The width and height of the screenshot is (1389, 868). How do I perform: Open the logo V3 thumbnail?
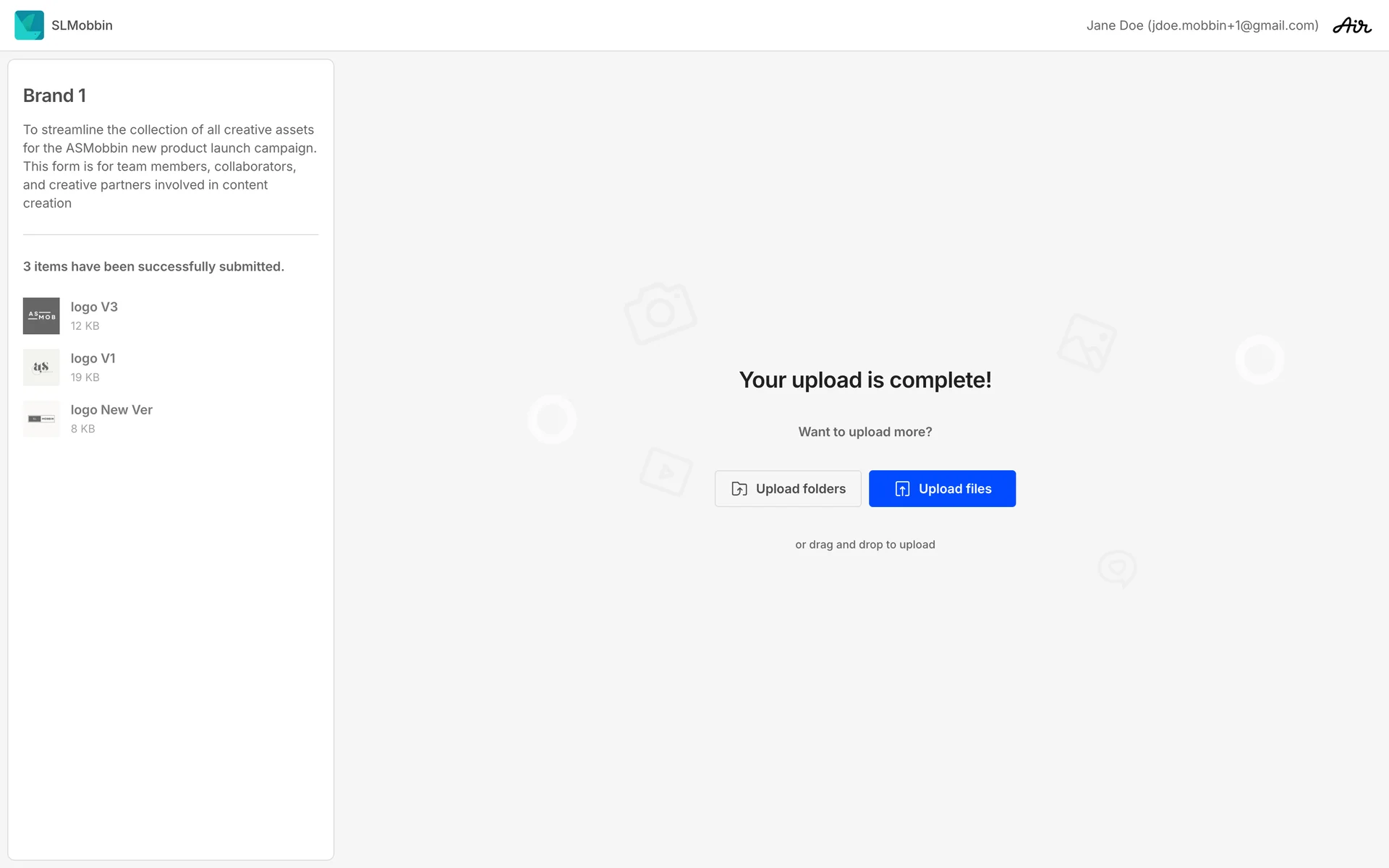point(41,316)
